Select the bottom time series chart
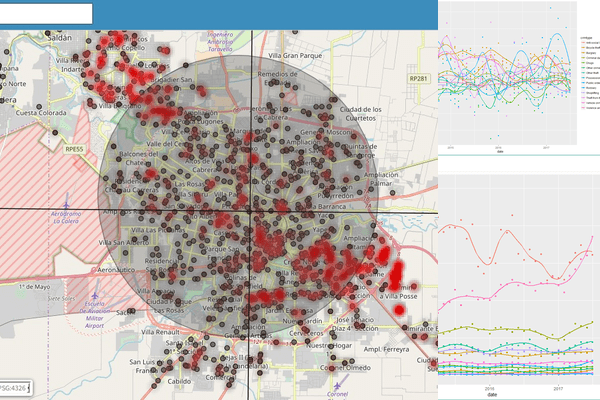 (518, 280)
